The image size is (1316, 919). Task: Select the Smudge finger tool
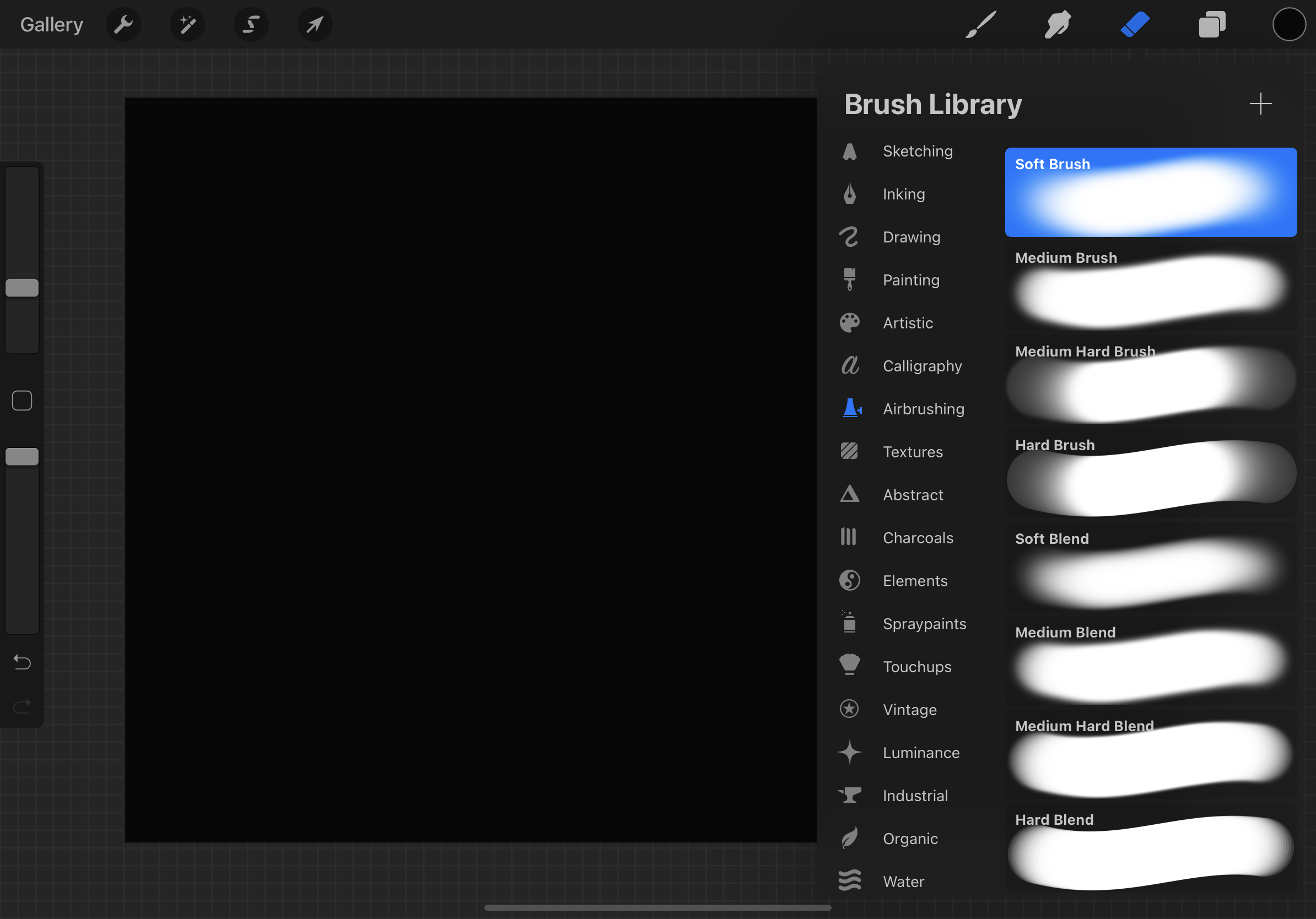(x=1058, y=25)
